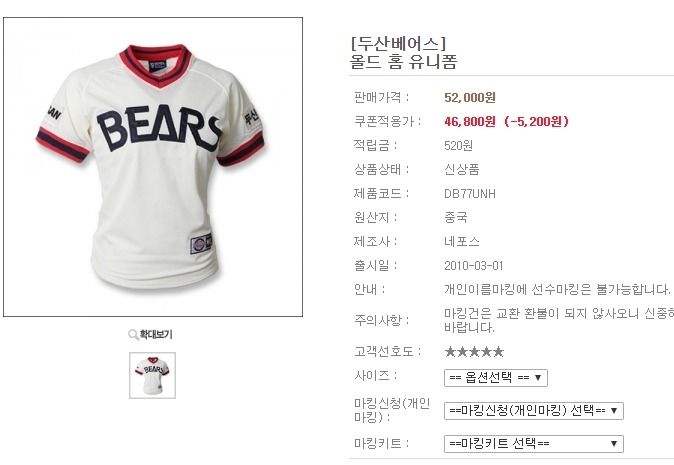This screenshot has height=465, width=674.
Task: Open the 사이즈 옵션선택 dropdown
Action: click(x=496, y=378)
